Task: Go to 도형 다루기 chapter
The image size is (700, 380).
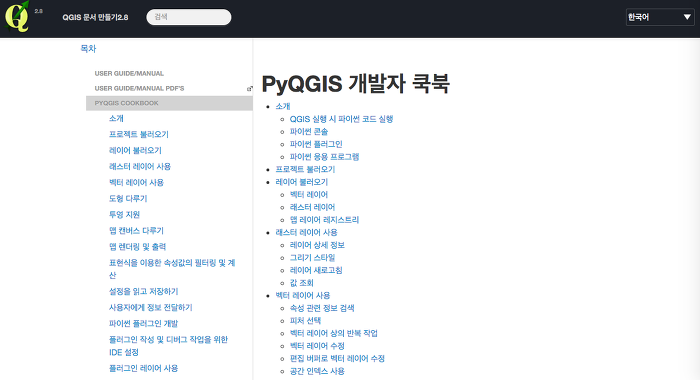Action: [128, 199]
